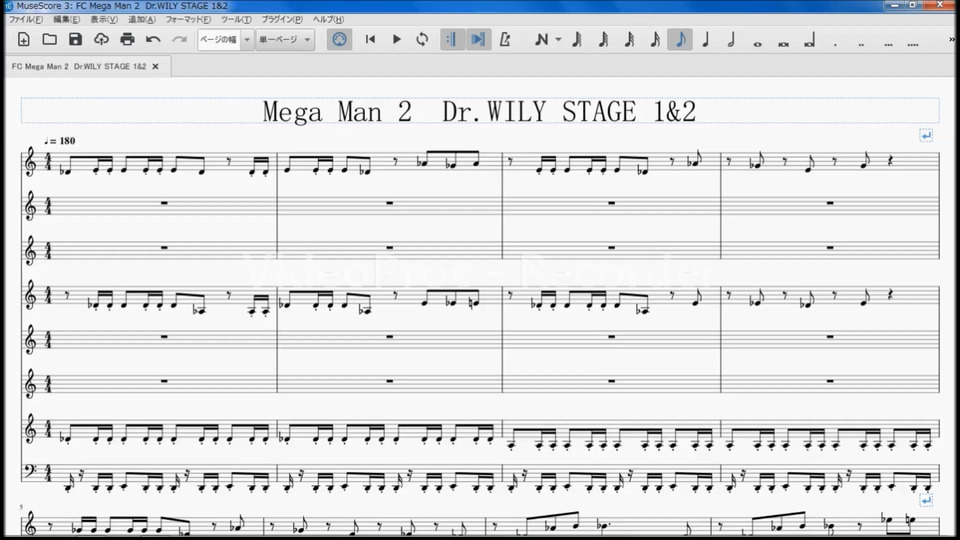Toggle pan score during playback
The image size is (960, 540).
pyautogui.click(x=478, y=40)
